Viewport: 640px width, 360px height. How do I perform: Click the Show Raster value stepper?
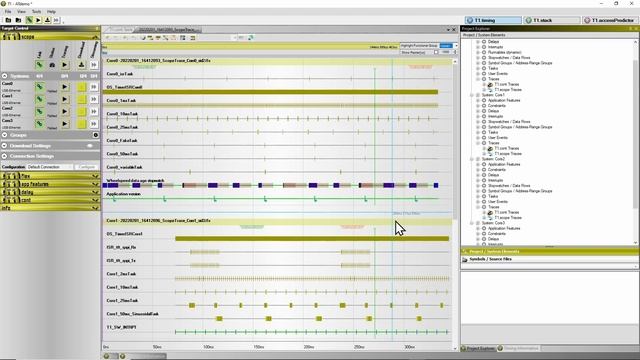455,52
